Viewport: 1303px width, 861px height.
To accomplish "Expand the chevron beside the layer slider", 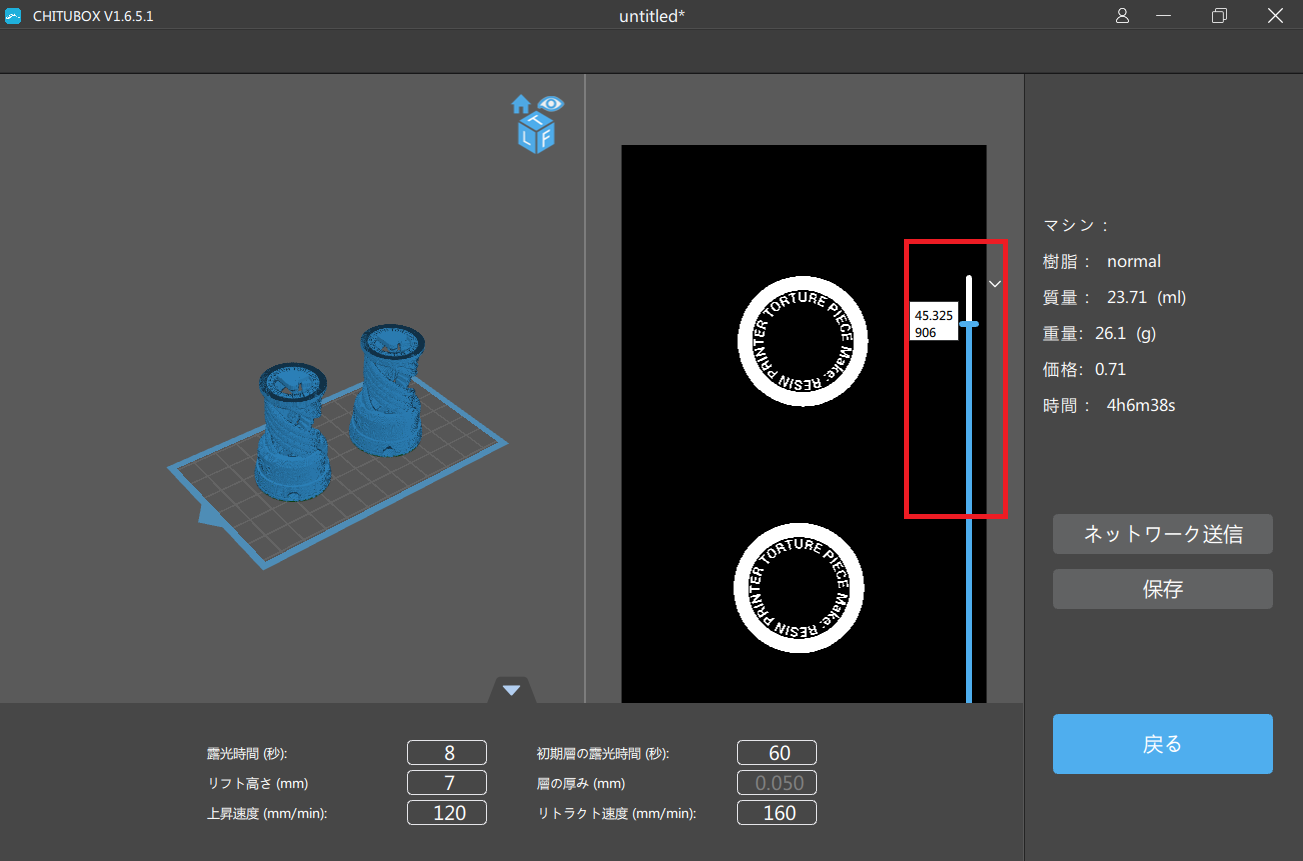I will point(995,284).
